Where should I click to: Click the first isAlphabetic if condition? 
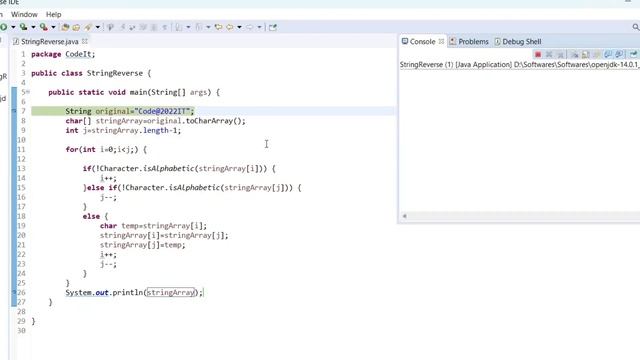coord(179,169)
